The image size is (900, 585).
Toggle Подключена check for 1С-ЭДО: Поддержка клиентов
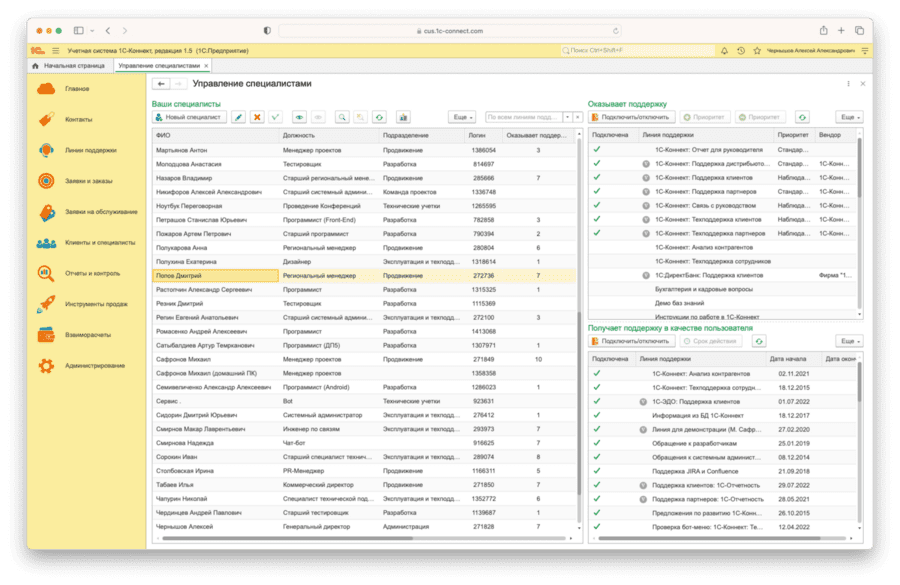tap(597, 401)
